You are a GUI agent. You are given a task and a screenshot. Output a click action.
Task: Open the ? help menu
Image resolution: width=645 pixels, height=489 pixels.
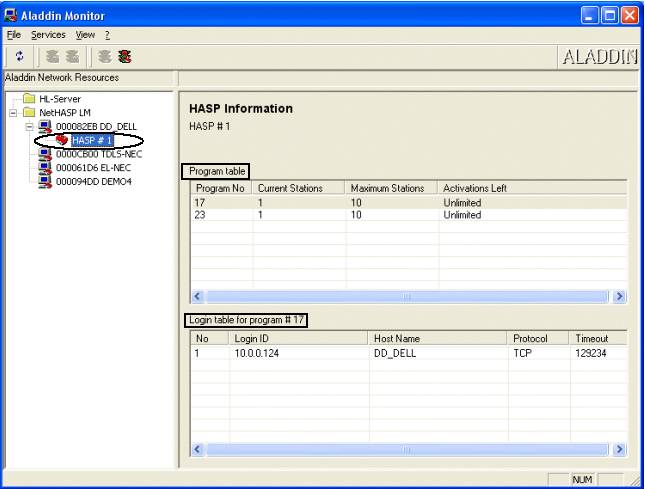coord(107,35)
